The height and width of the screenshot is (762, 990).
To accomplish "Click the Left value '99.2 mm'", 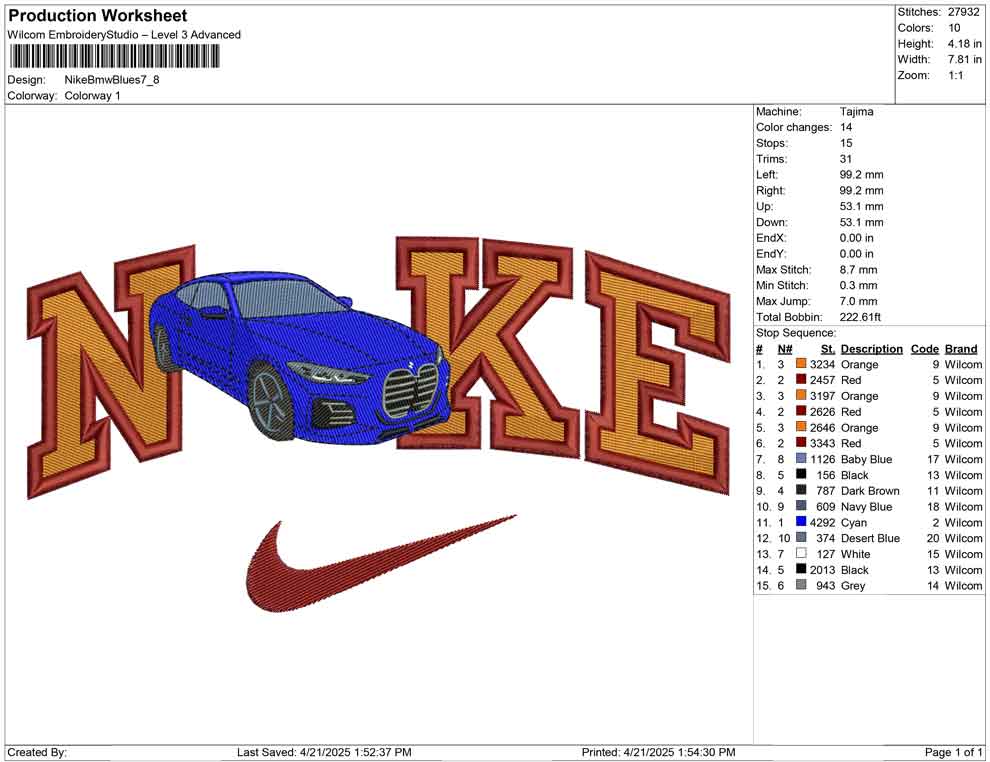I will point(861,174).
